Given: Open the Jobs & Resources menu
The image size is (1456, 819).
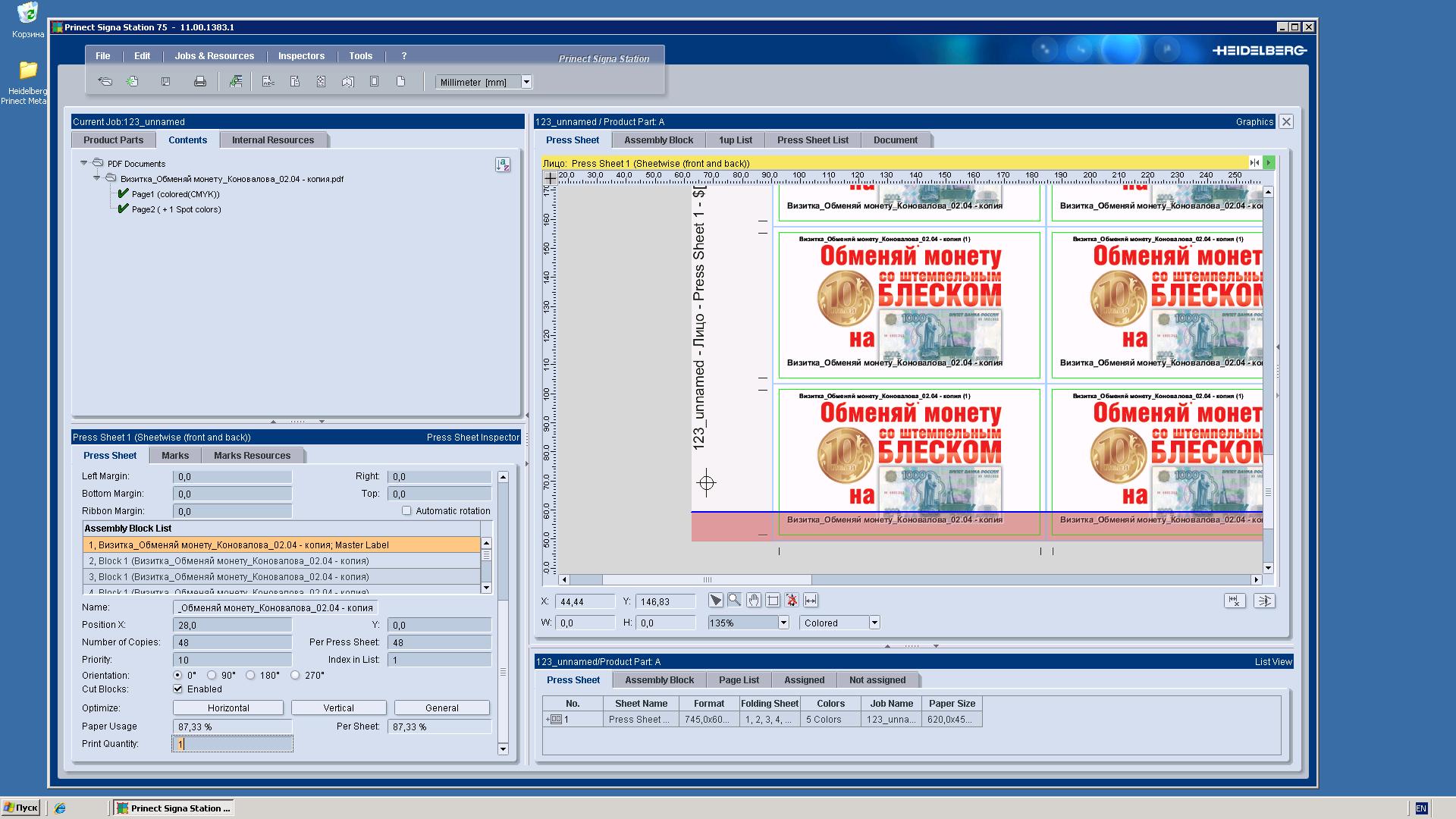Looking at the screenshot, I should (215, 56).
